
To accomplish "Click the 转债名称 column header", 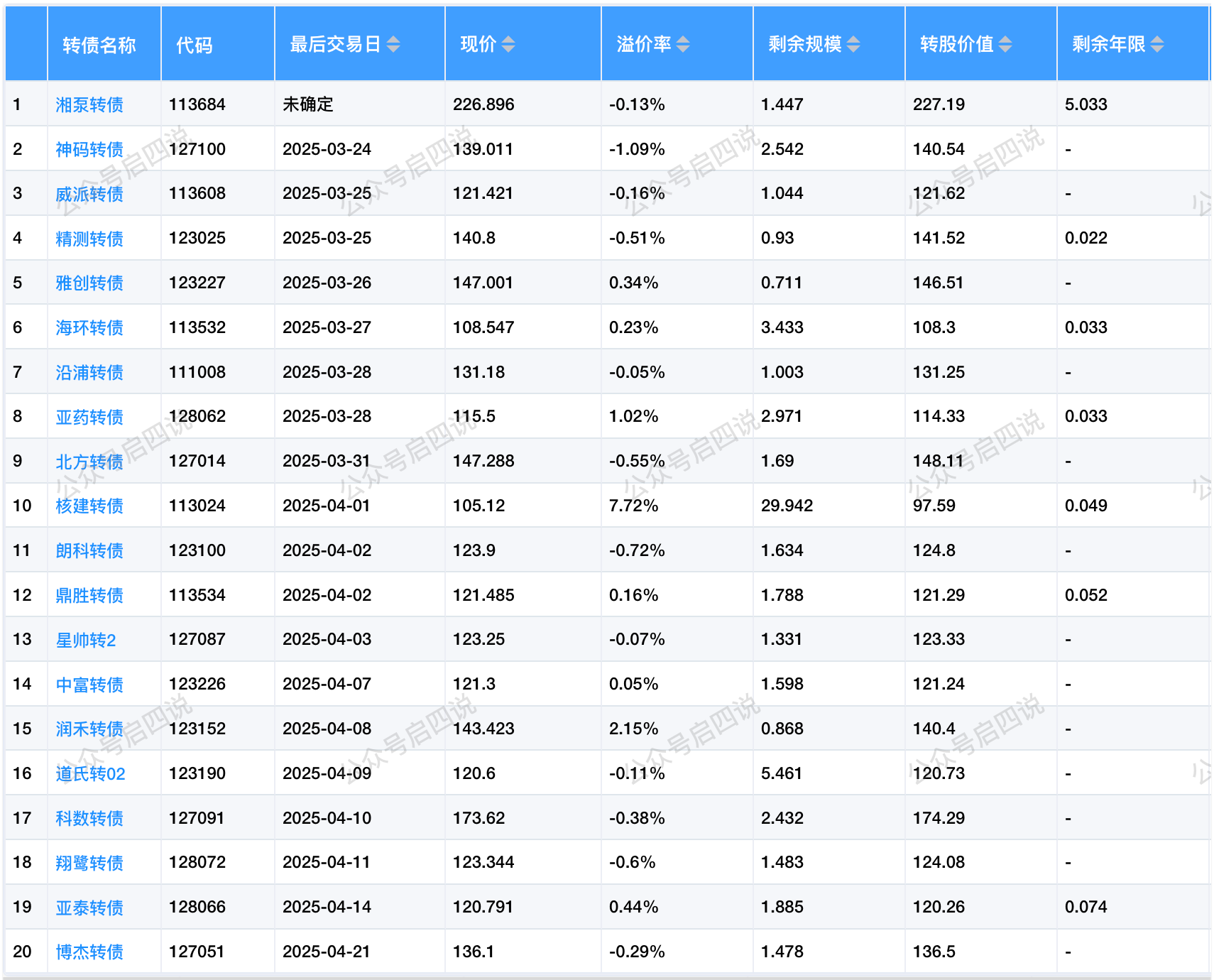I will pyautogui.click(x=99, y=45).
